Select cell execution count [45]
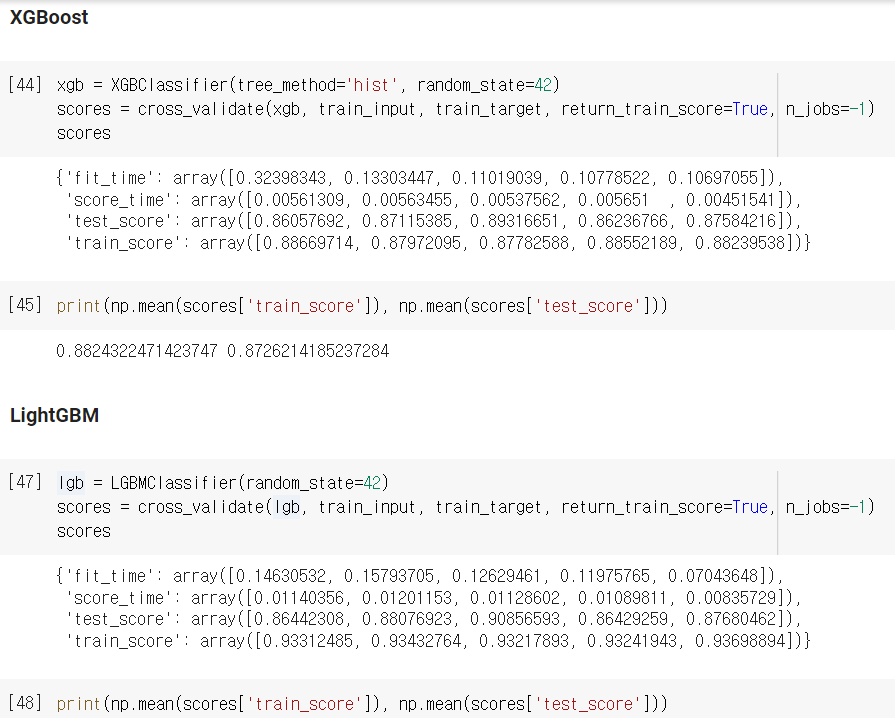The image size is (895, 718). 25,305
